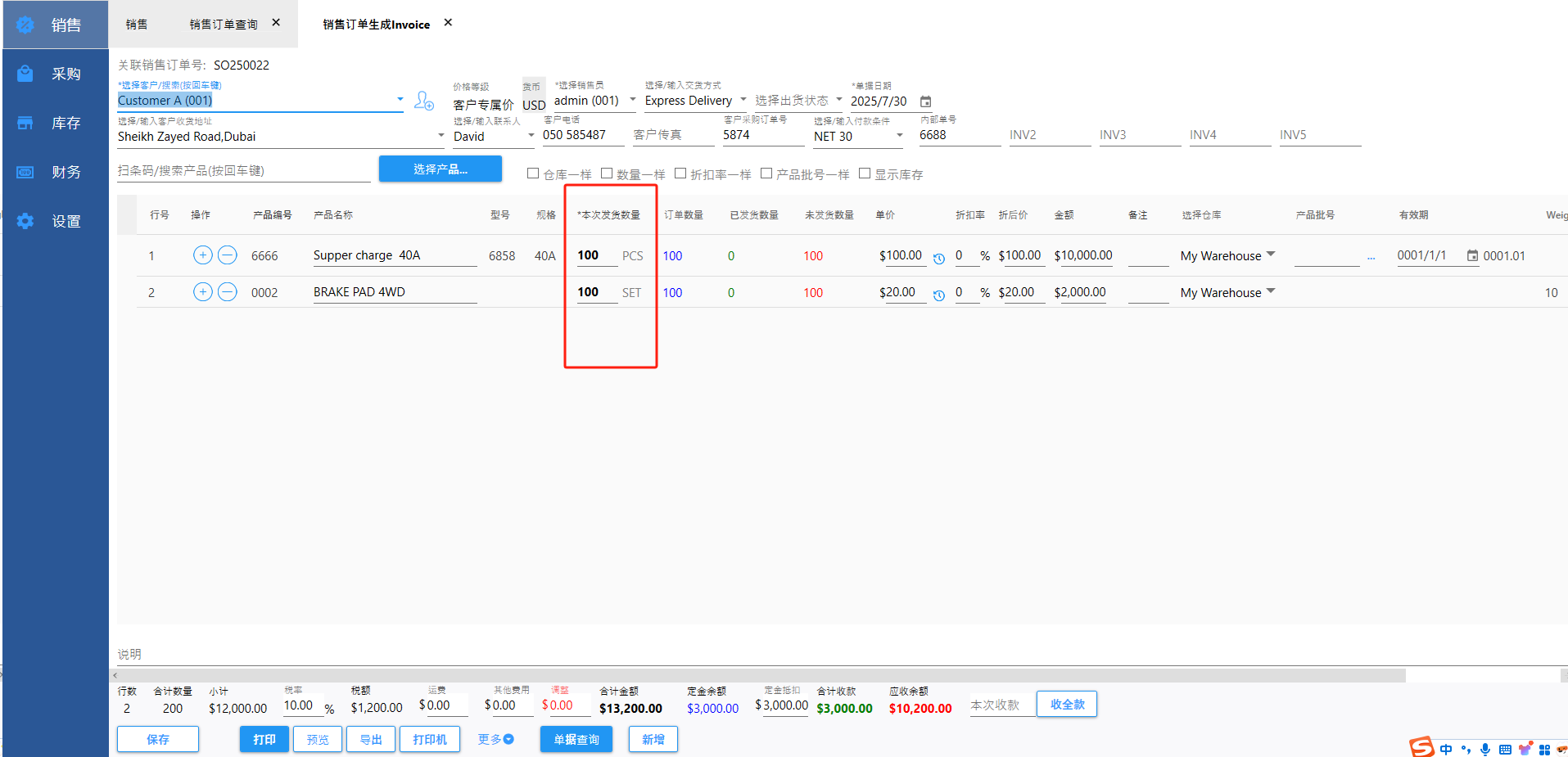The width and height of the screenshot is (1568, 757).
Task: Click the 选择产品 button
Action: (x=440, y=169)
